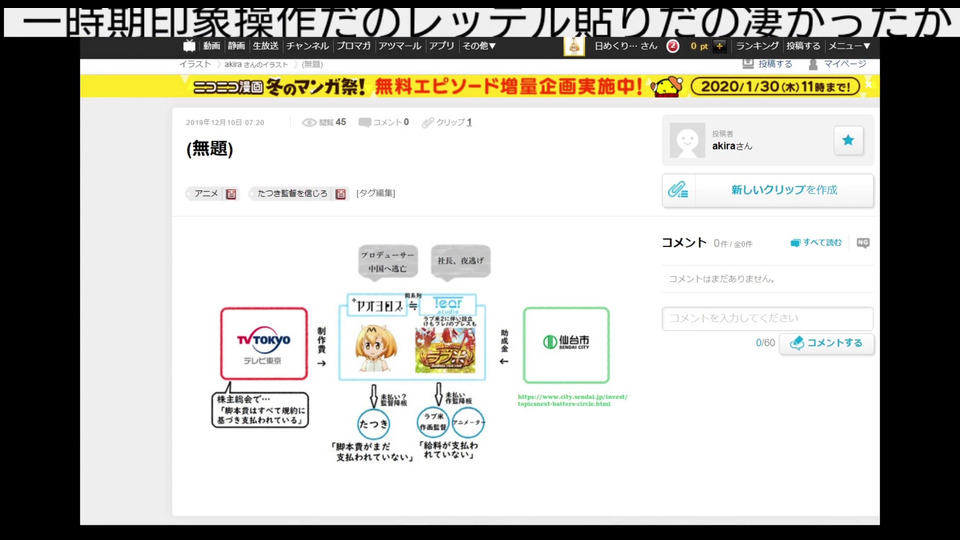
Task: Open the 動画 menu item
Action: [211, 46]
